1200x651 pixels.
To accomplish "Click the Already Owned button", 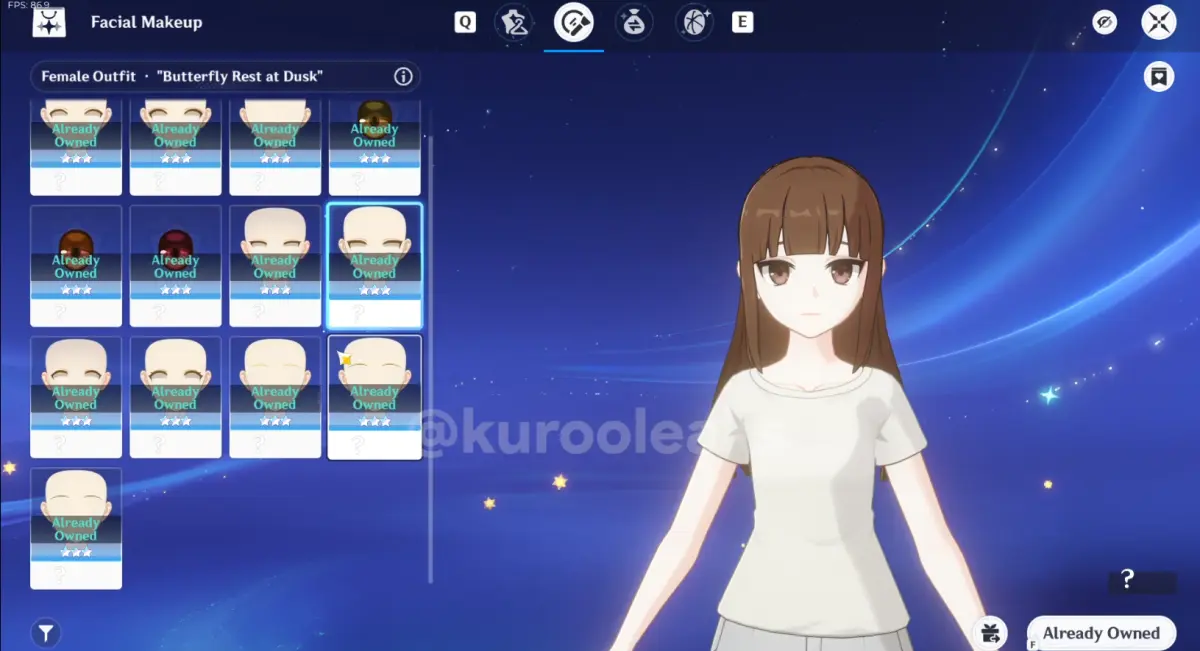I will 1101,633.
